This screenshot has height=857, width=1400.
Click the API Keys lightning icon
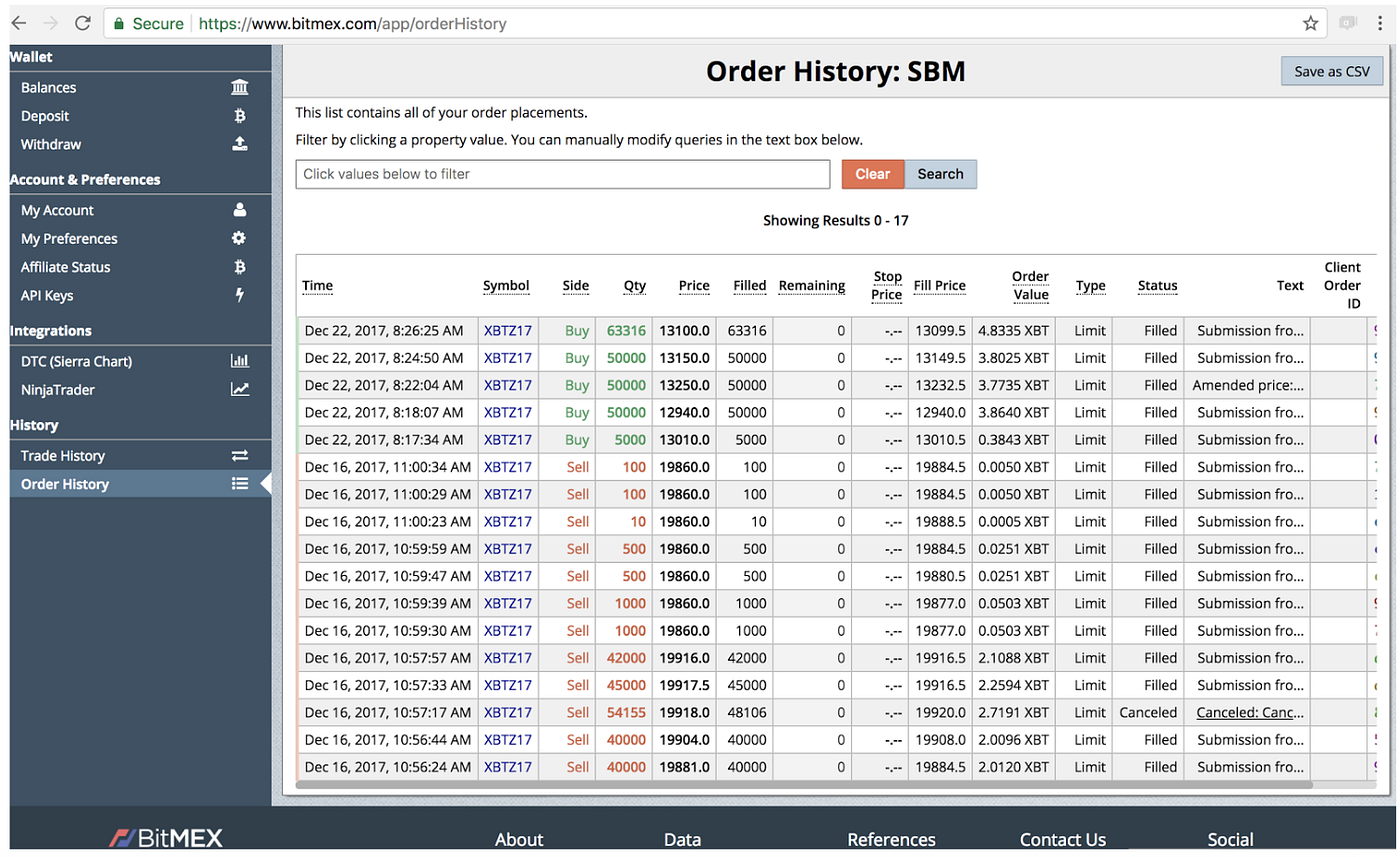click(239, 295)
